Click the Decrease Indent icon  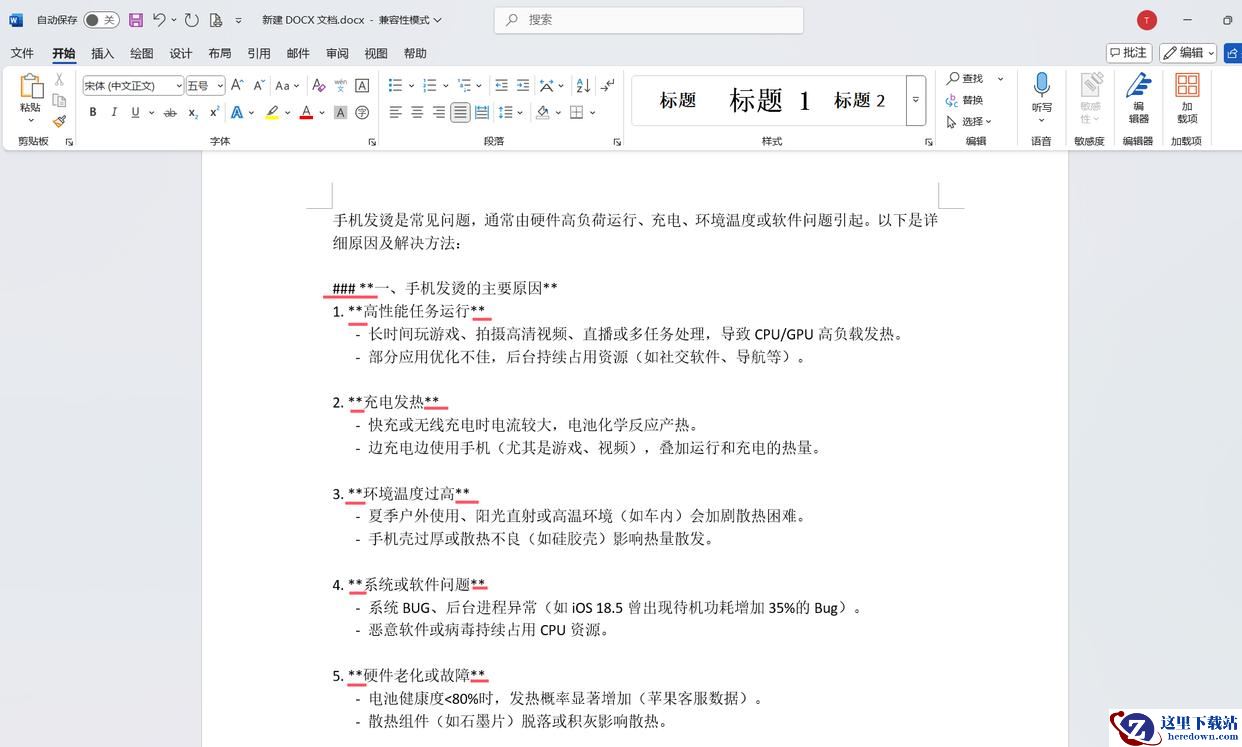[x=501, y=86]
